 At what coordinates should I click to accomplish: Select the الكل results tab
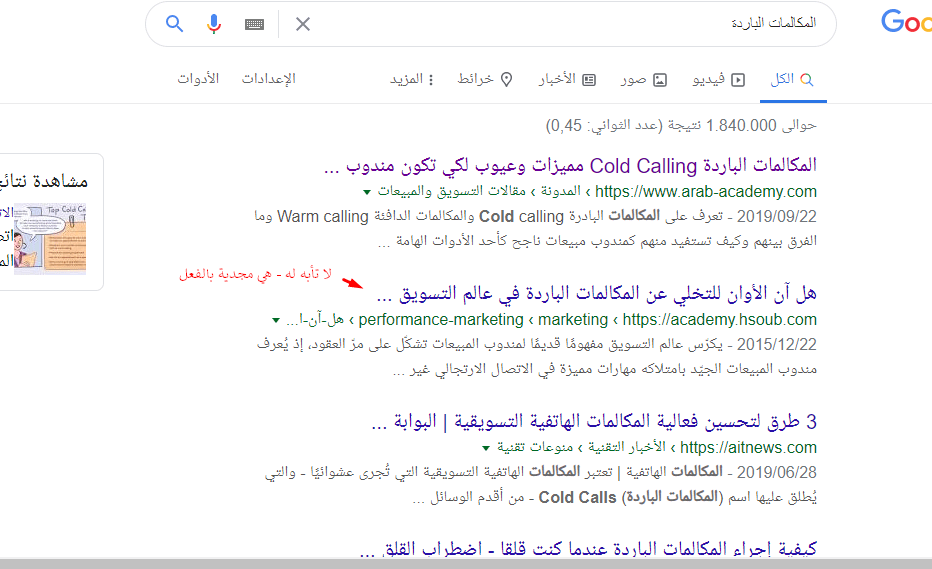[x=792, y=79]
